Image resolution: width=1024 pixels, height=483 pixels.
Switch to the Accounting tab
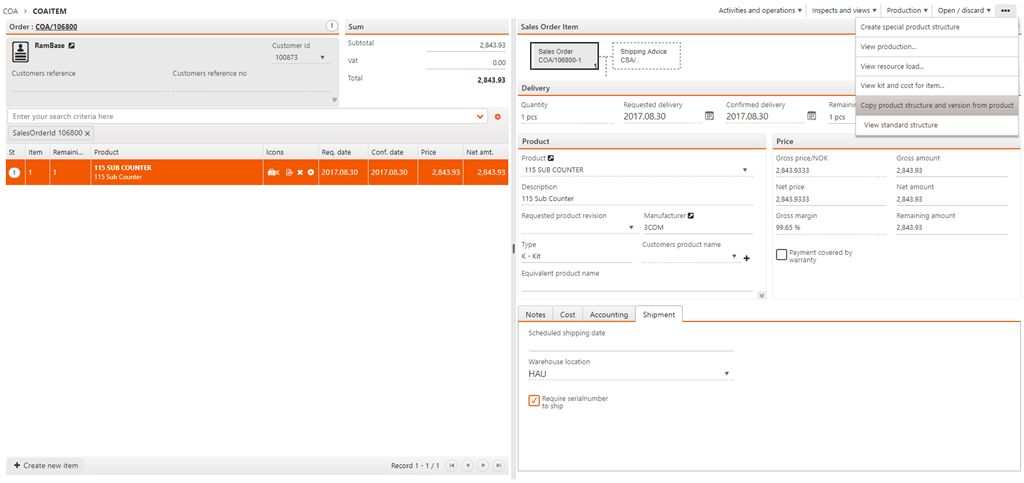coord(608,314)
